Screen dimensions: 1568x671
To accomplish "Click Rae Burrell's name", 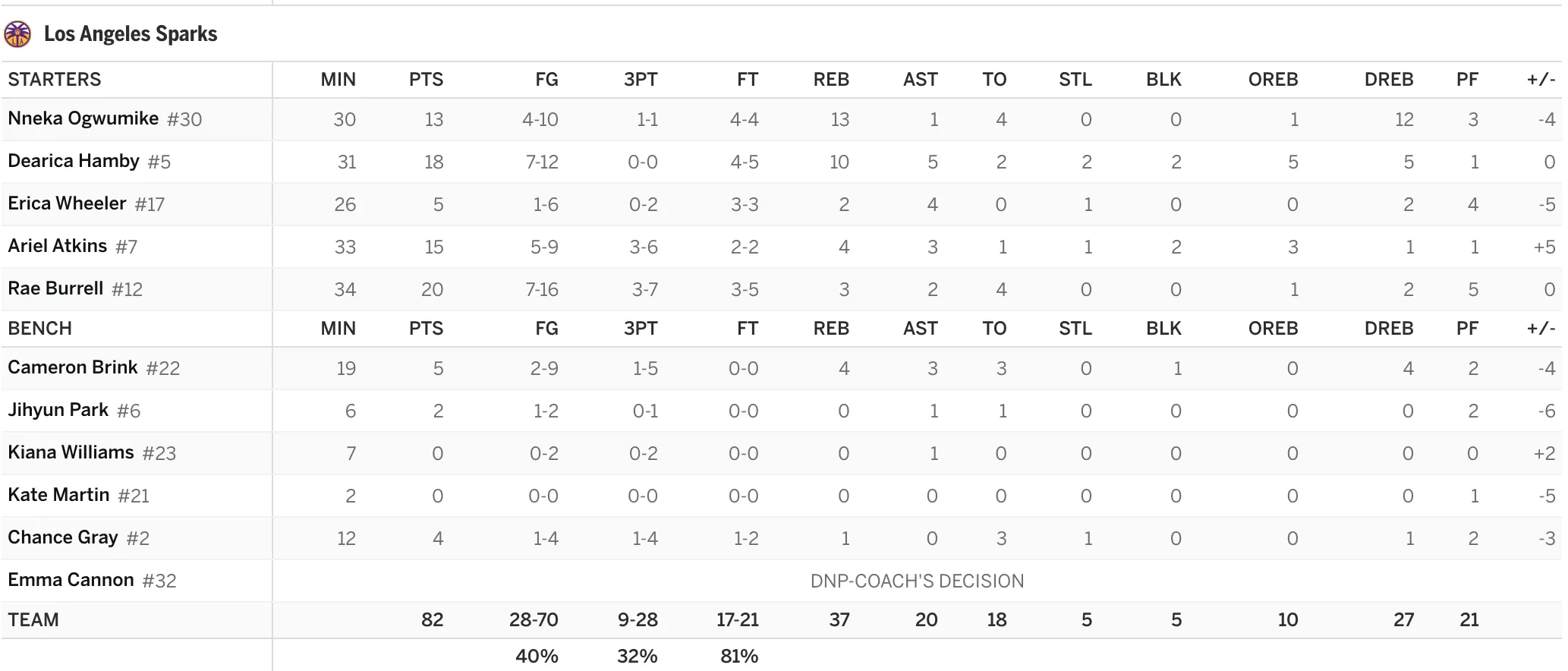I will pyautogui.click(x=55, y=288).
